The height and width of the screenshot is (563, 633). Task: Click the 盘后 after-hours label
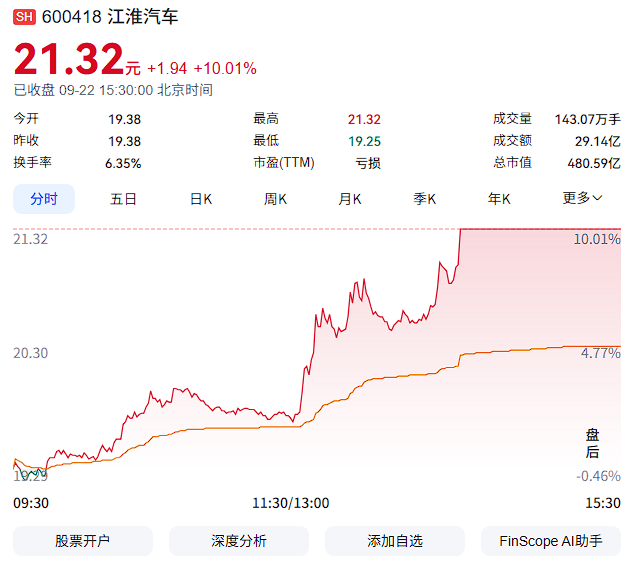[x=592, y=444]
